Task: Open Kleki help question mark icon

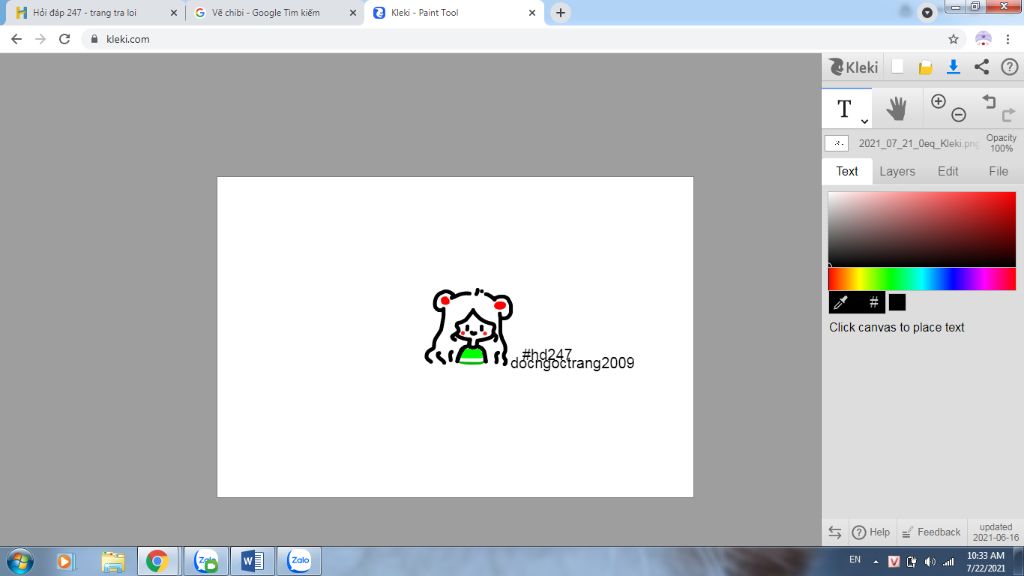Action: point(1010,67)
